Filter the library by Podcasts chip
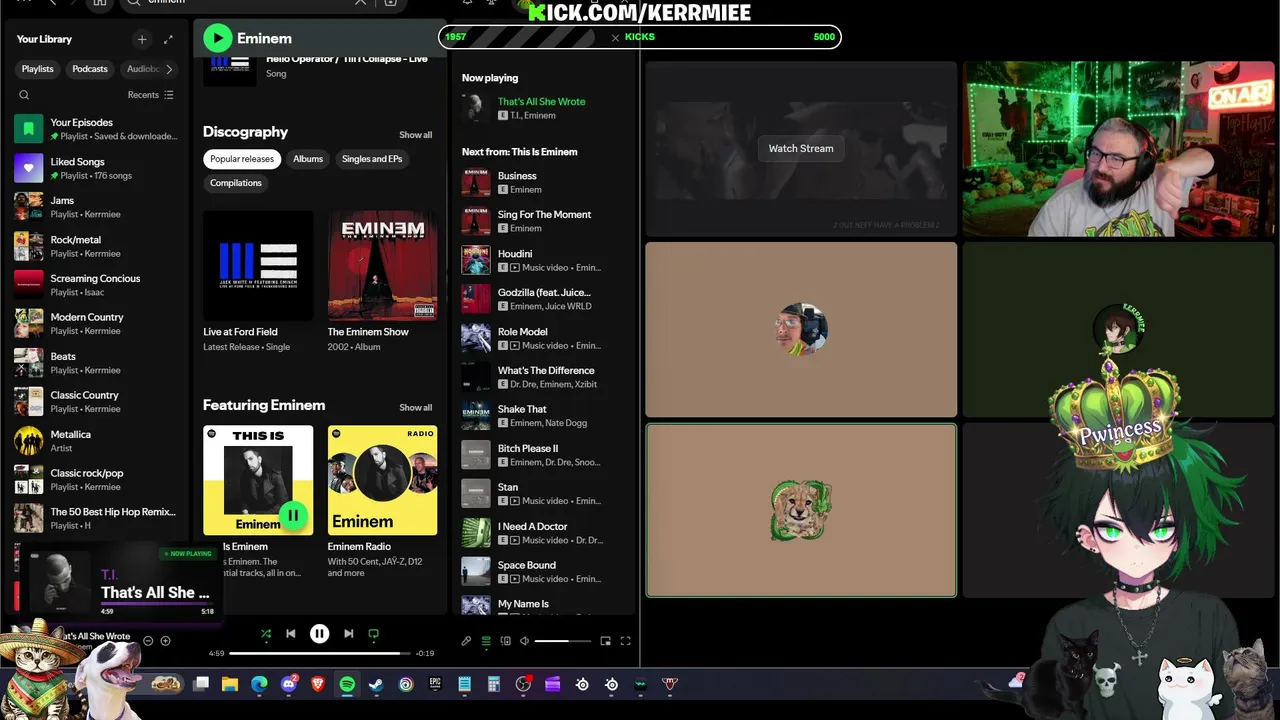1280x720 pixels. [x=90, y=69]
